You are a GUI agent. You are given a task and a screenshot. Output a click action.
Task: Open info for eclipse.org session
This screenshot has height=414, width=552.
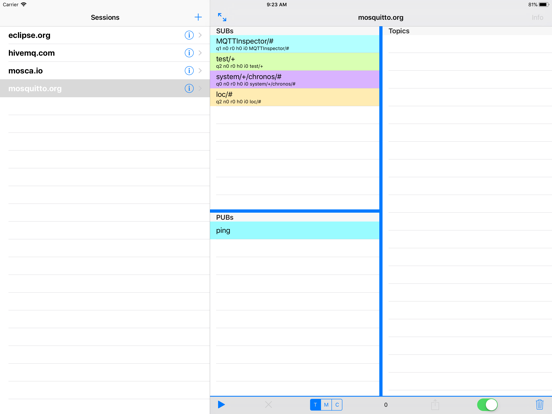coord(189,35)
